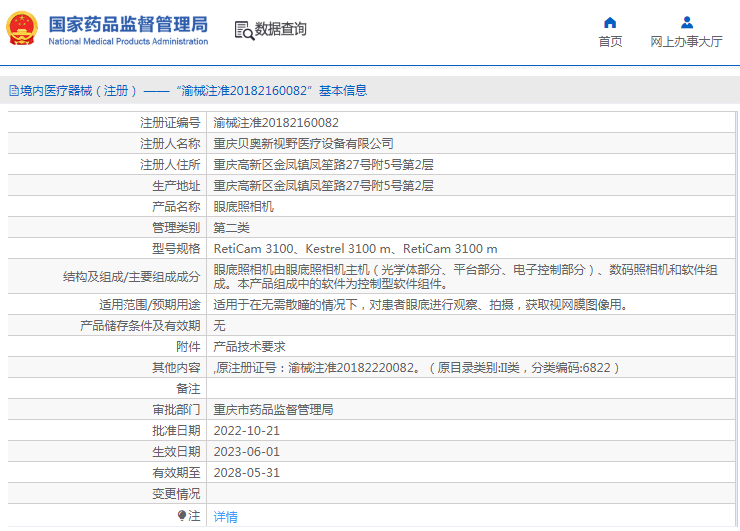Open the 详情 link
The height and width of the screenshot is (531, 740).
click(226, 517)
